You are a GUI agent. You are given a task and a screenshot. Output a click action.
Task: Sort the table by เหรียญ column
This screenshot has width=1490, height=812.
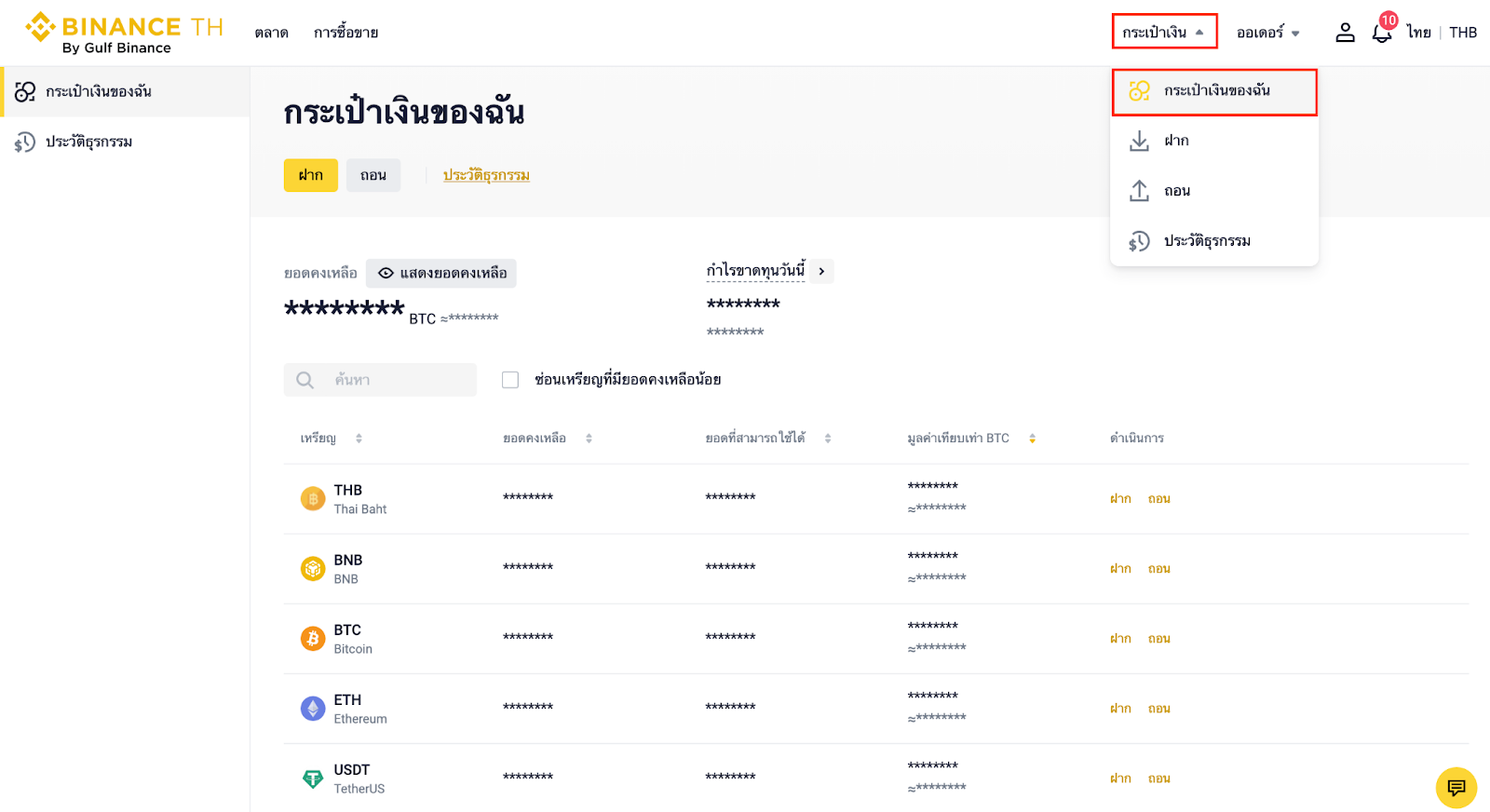pos(359,439)
